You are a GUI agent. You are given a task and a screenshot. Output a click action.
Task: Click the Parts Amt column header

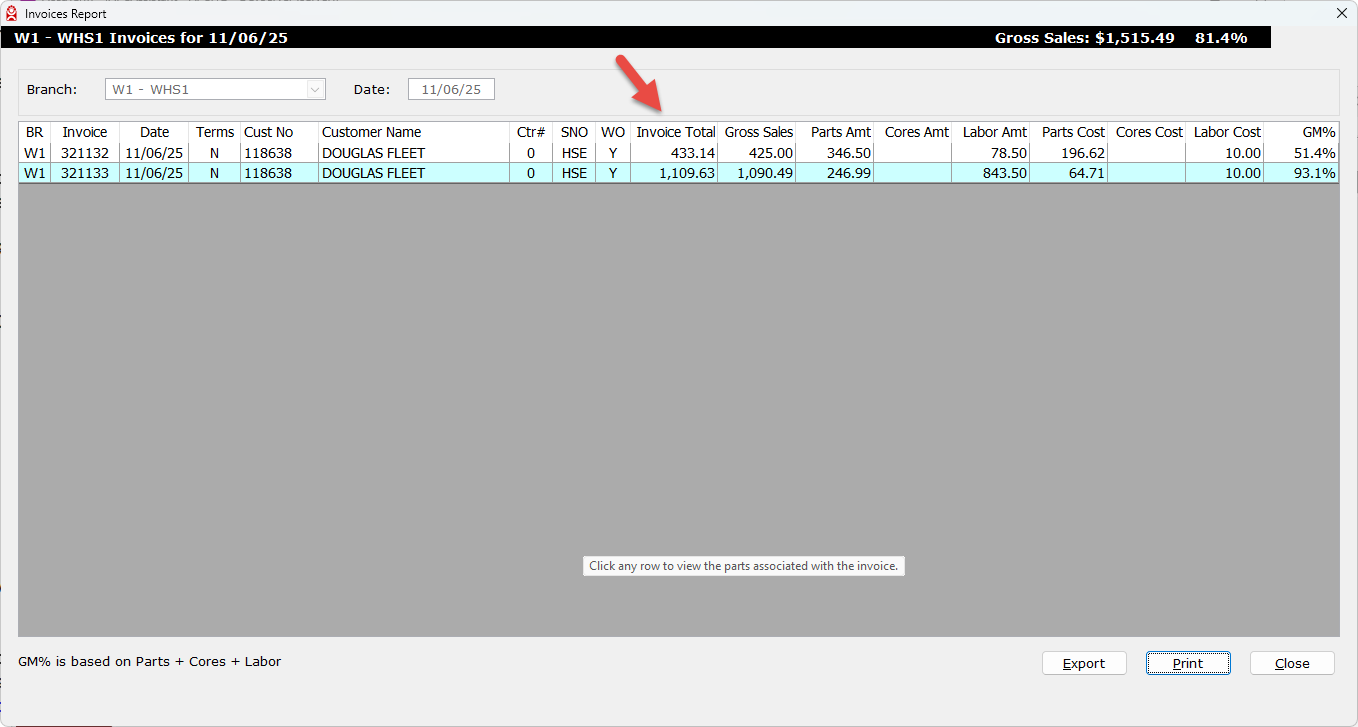tap(840, 132)
